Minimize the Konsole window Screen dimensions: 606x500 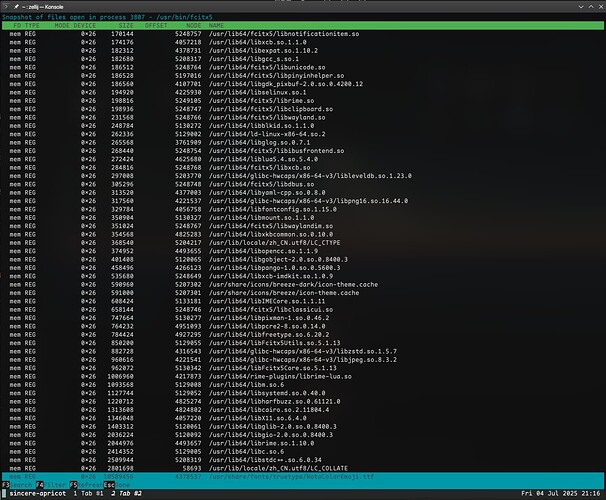580,7
